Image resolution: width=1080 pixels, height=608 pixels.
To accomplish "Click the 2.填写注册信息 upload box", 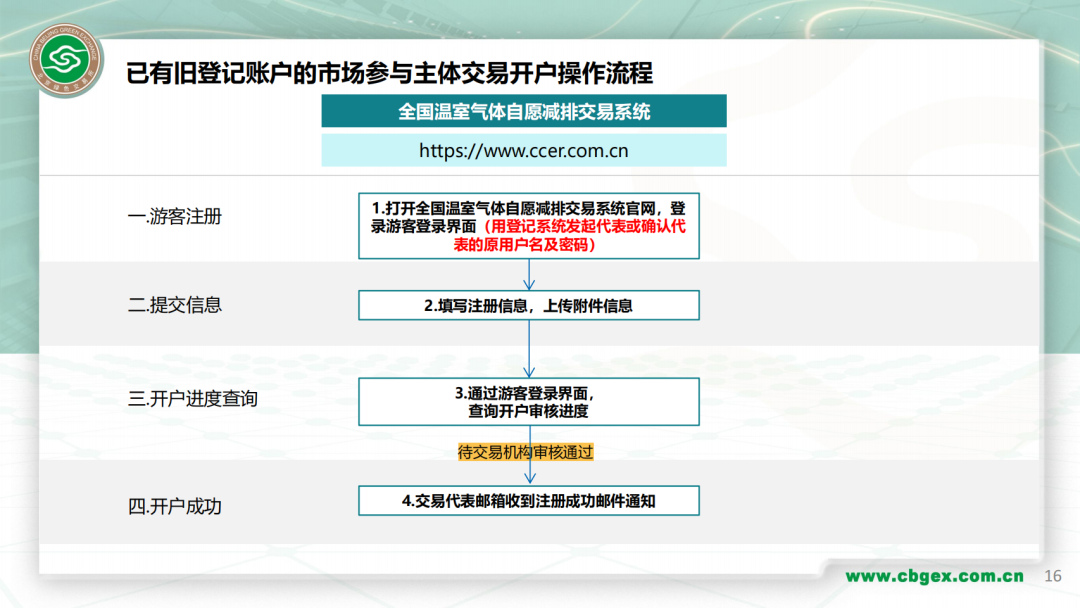I will click(527, 305).
